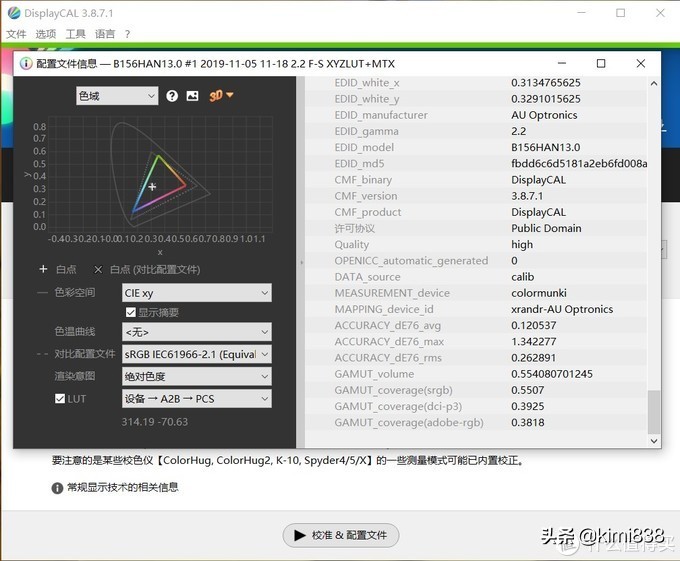Image resolution: width=680 pixels, height=561 pixels.
Task: Select the ACCURACY_dE76_max value 1.342277
Action: coord(533,342)
